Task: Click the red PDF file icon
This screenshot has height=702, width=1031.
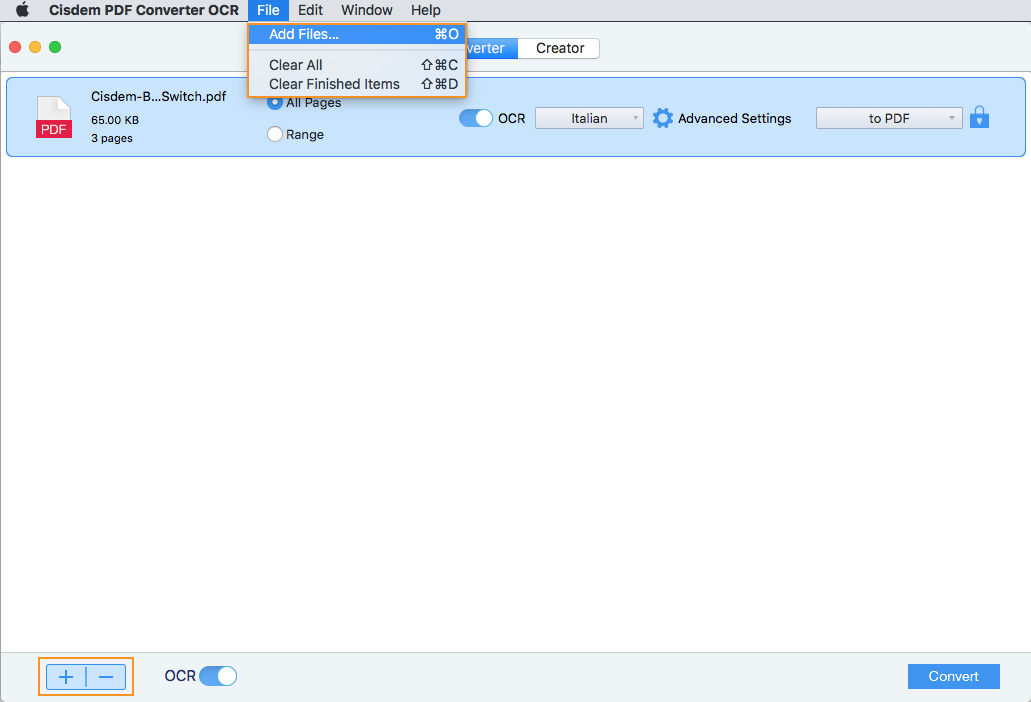Action: pos(54,117)
